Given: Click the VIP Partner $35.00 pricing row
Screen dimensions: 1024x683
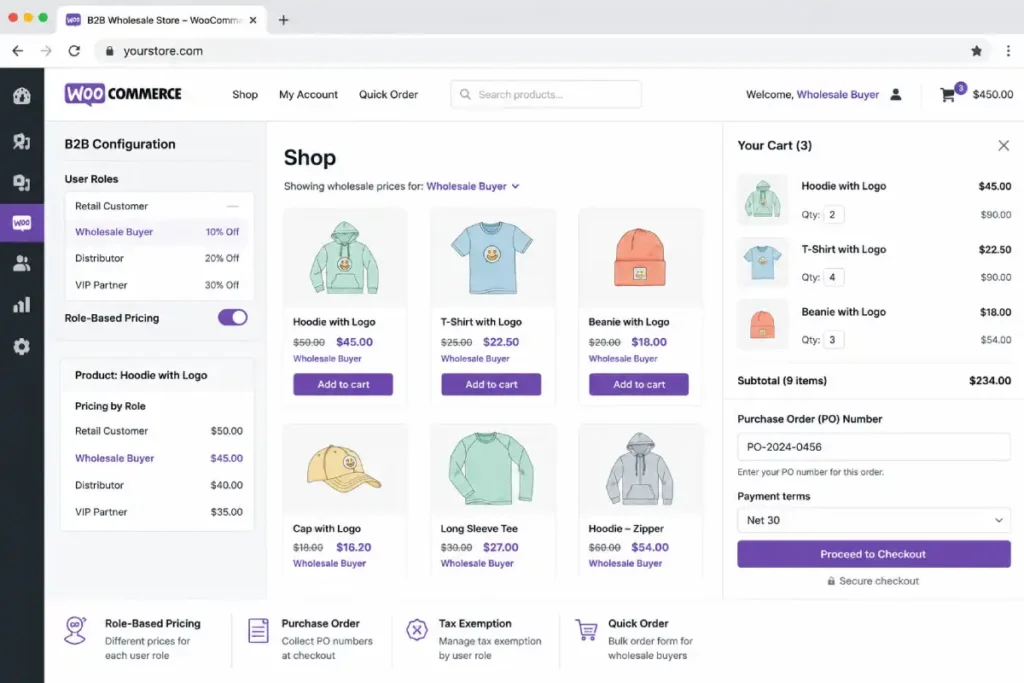Looking at the screenshot, I should click(x=159, y=513).
